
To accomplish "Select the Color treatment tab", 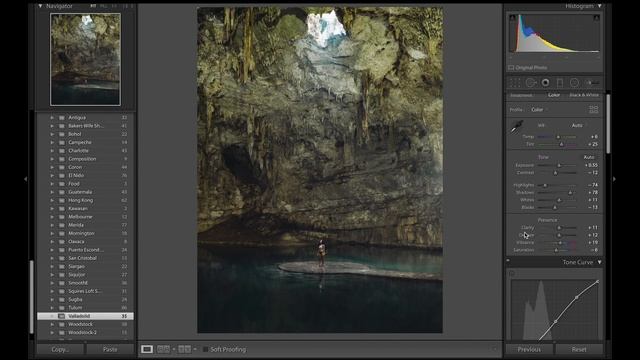I will click(553, 95).
